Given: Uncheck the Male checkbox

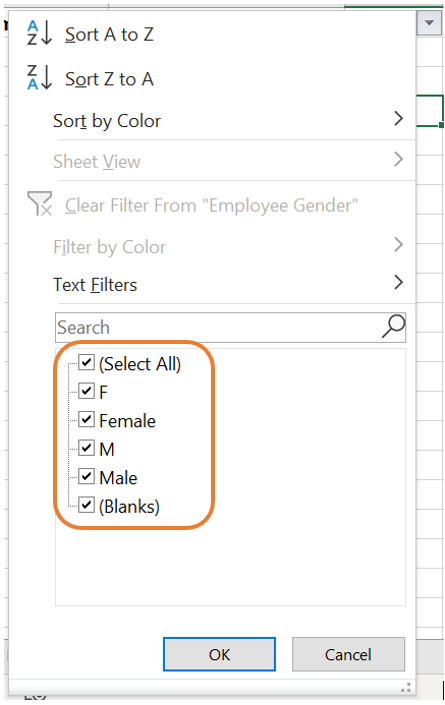Looking at the screenshot, I should point(86,477).
